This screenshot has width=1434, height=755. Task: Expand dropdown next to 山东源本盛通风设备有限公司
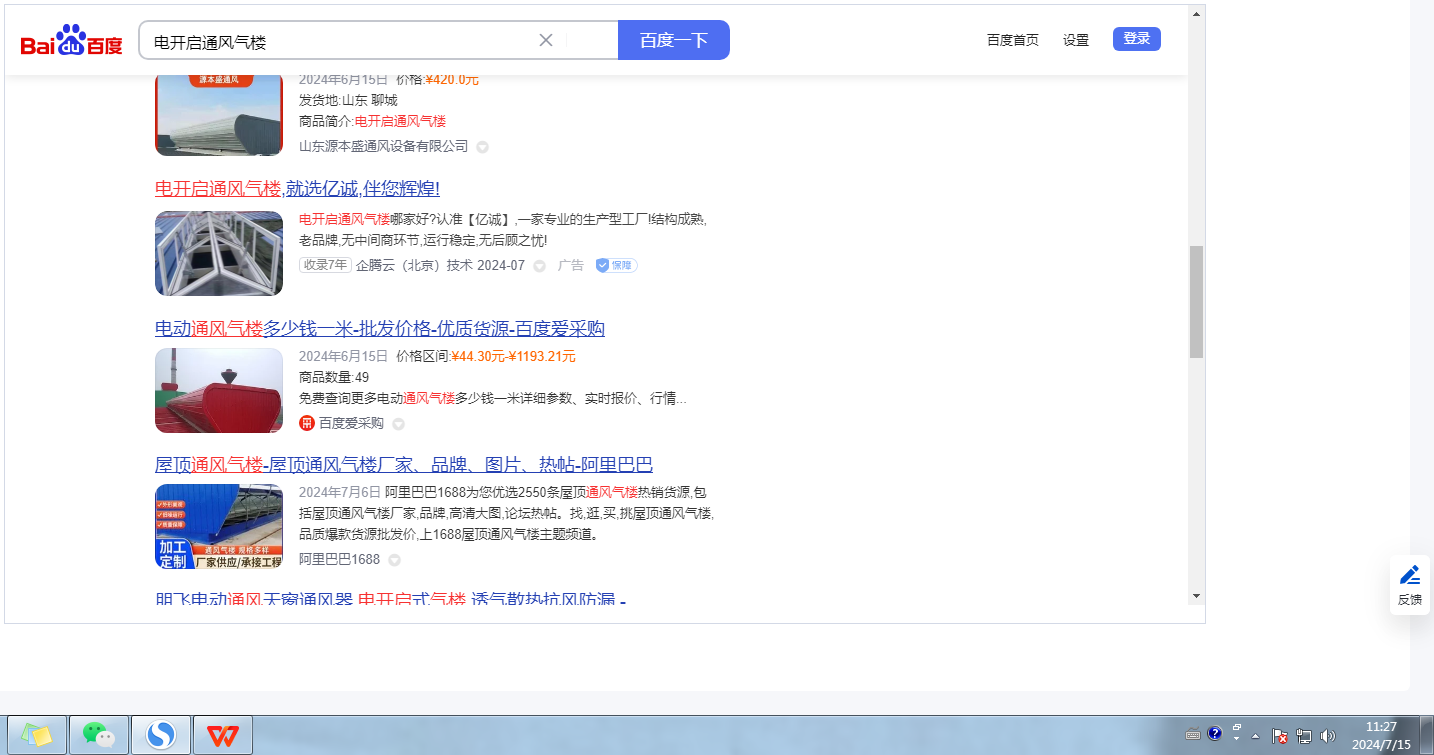pyautogui.click(x=482, y=147)
